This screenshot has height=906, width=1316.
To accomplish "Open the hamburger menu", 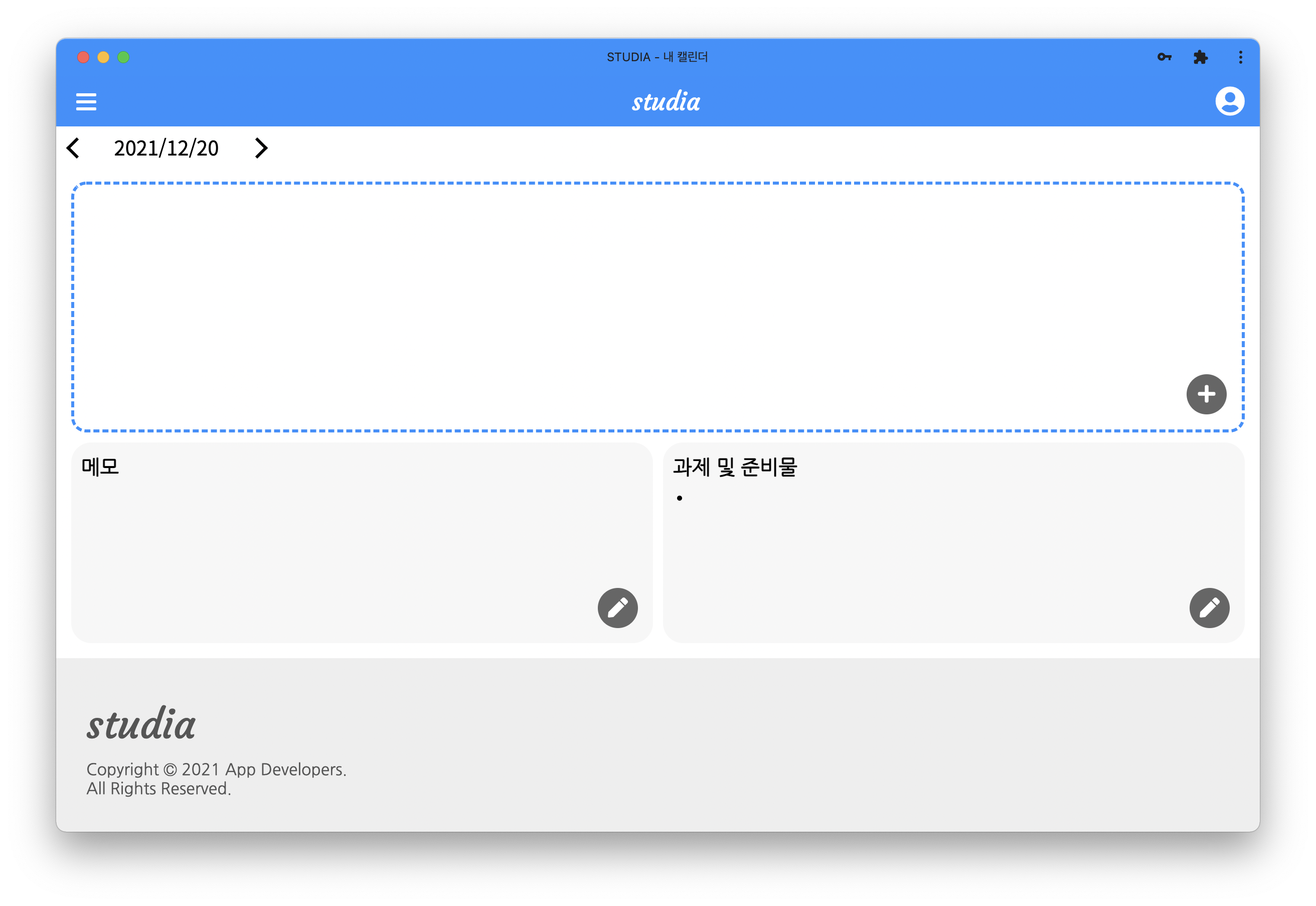I will pos(86,102).
